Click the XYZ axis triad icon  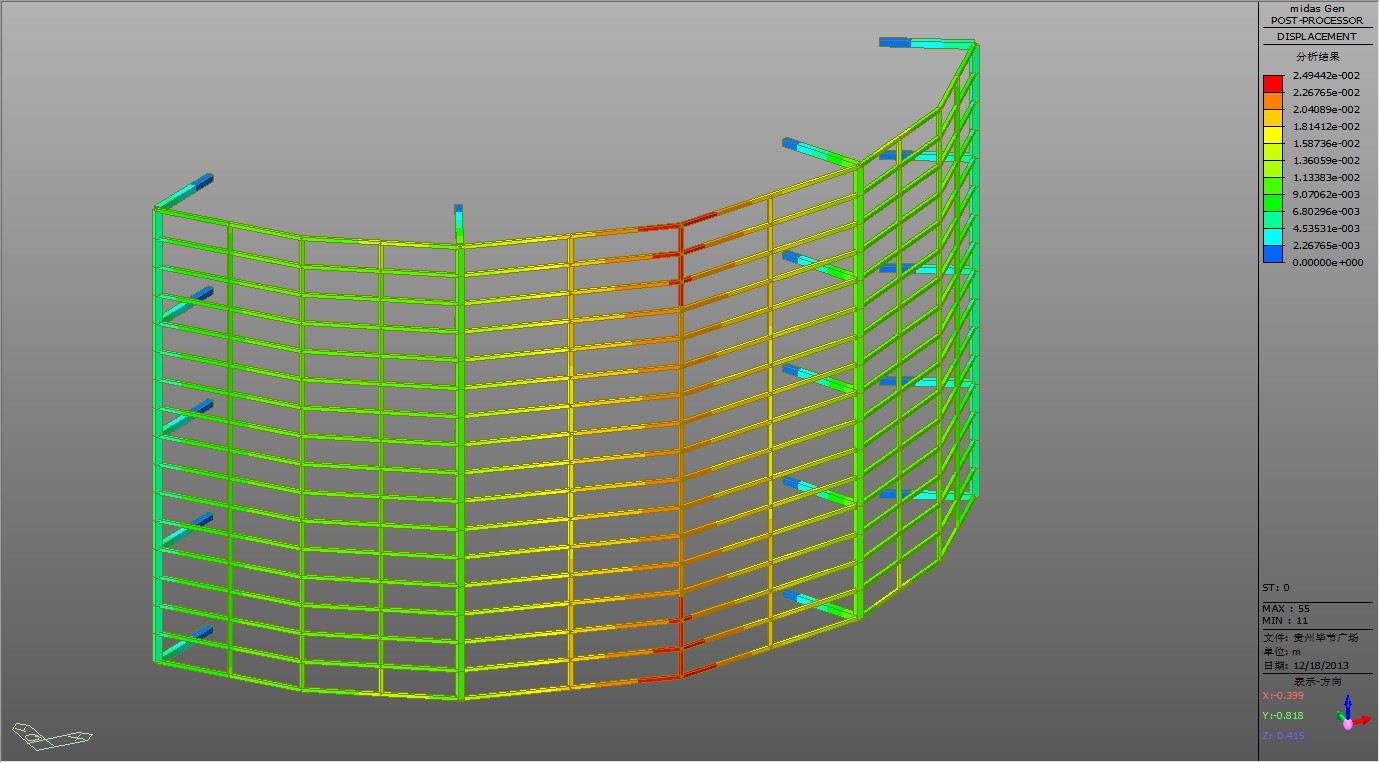[1348, 714]
